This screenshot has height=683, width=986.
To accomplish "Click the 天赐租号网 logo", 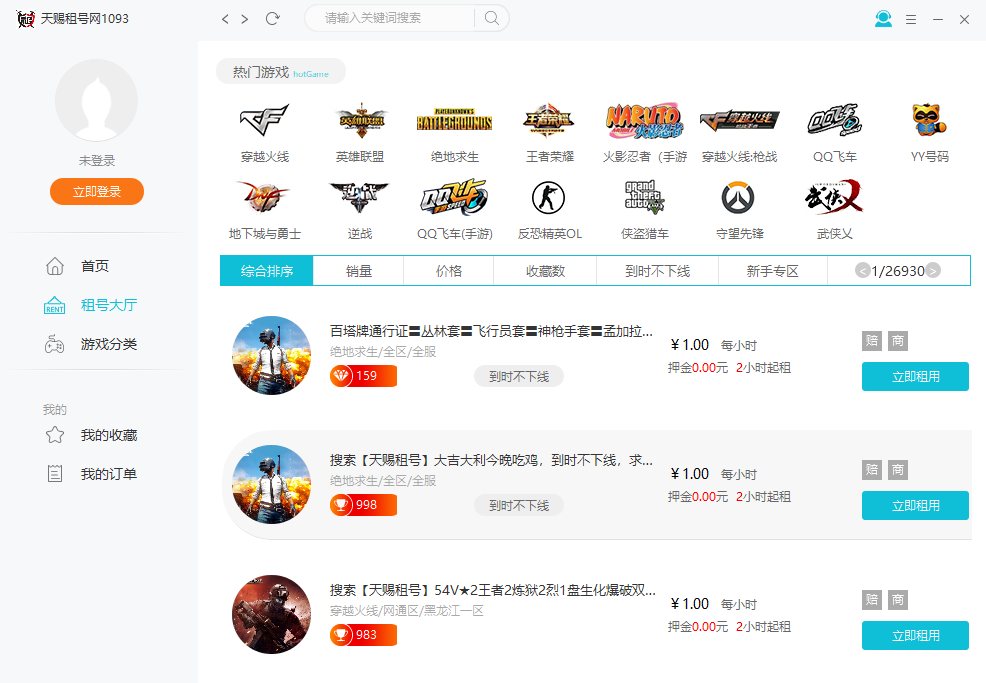I will click(26, 19).
